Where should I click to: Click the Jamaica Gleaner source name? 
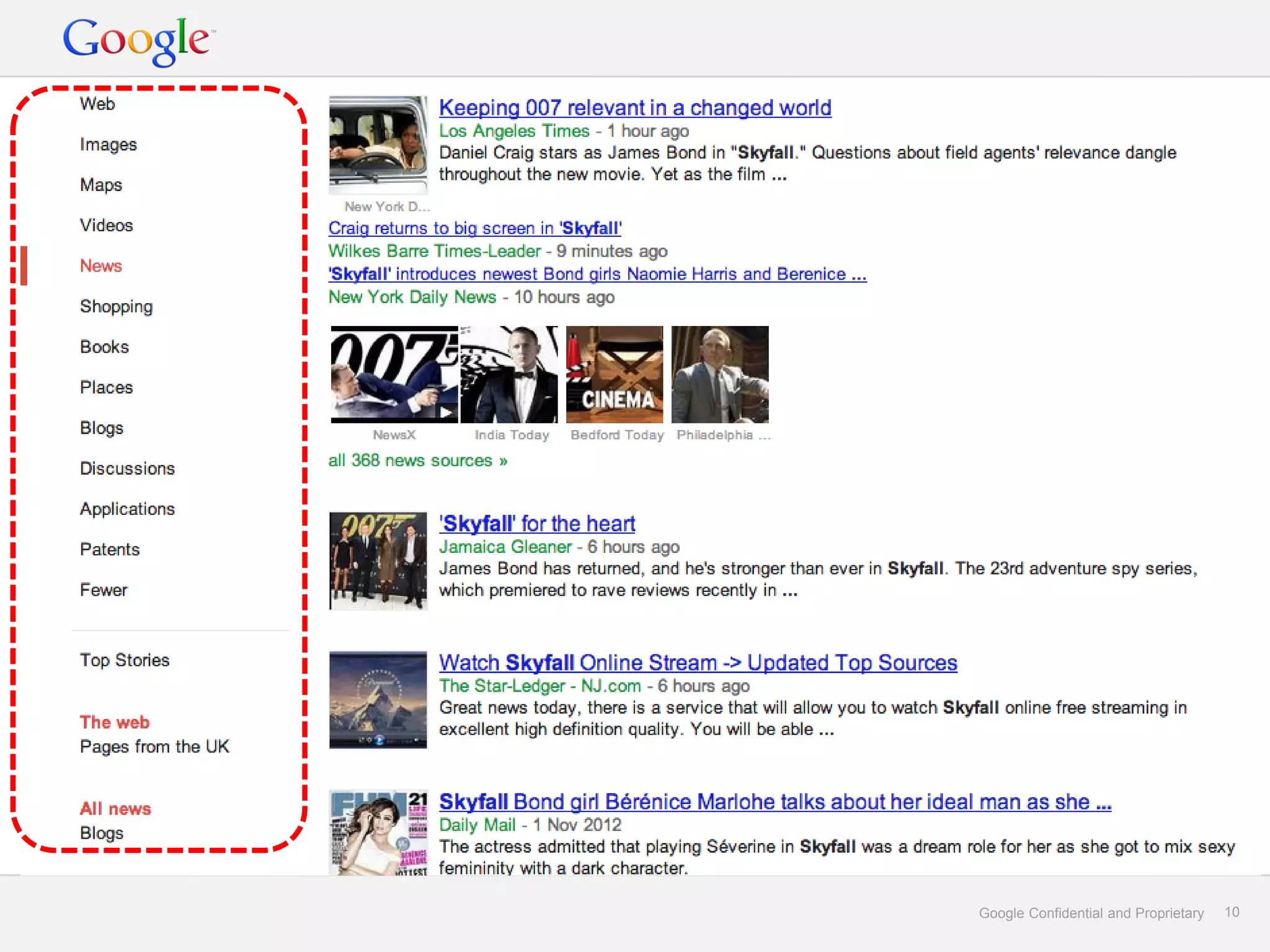(x=505, y=547)
